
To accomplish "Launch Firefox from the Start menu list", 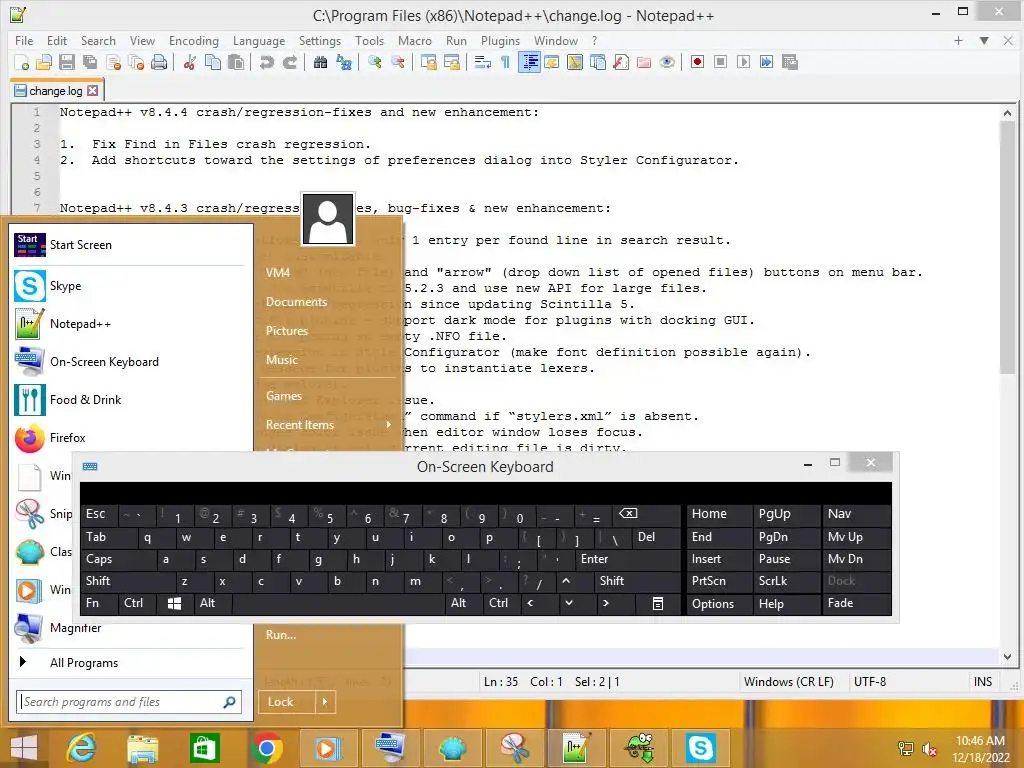I will (x=131, y=438).
